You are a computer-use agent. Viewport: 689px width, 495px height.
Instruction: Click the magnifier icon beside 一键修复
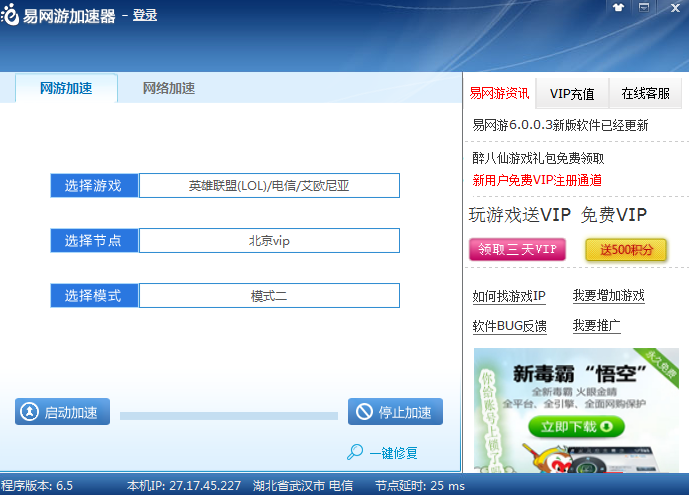coord(355,452)
